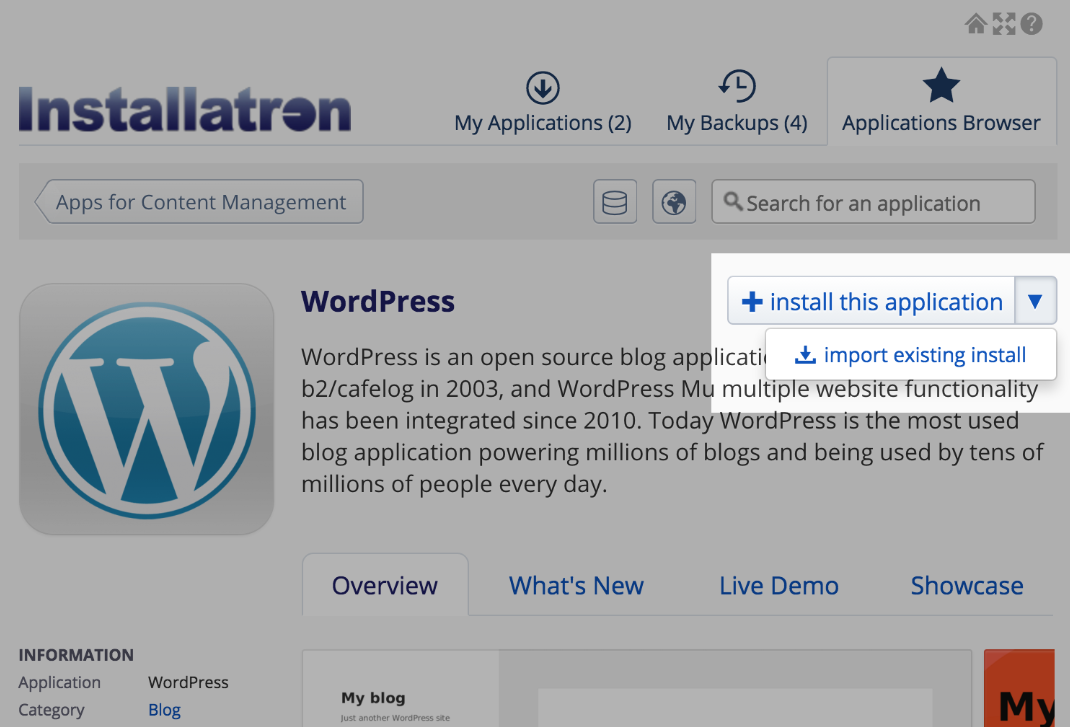Click the Installatron logo
Screen dimensions: 1070x727
(x=185, y=110)
